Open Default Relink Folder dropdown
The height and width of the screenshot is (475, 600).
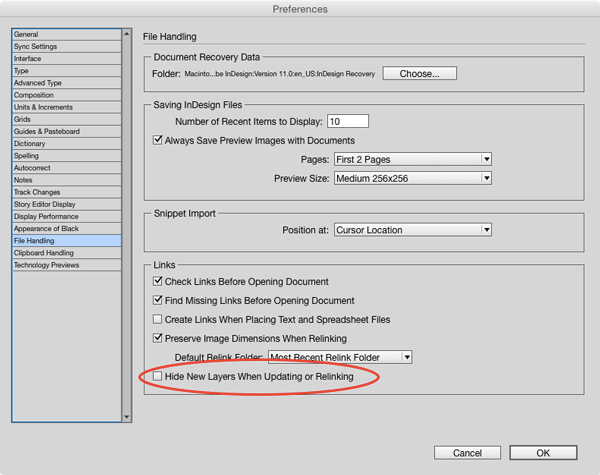click(340, 357)
